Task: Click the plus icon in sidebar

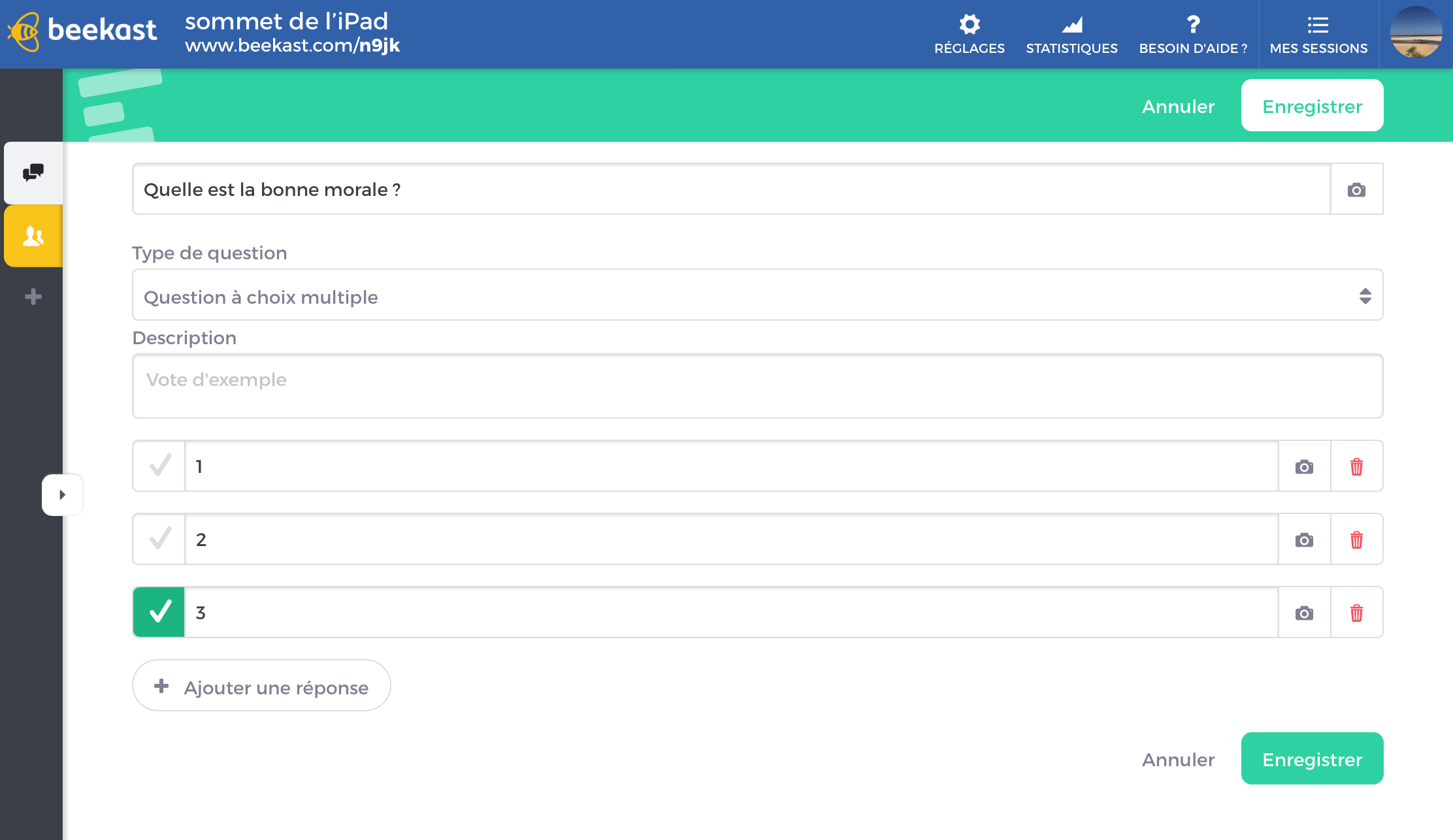Action: (x=33, y=297)
